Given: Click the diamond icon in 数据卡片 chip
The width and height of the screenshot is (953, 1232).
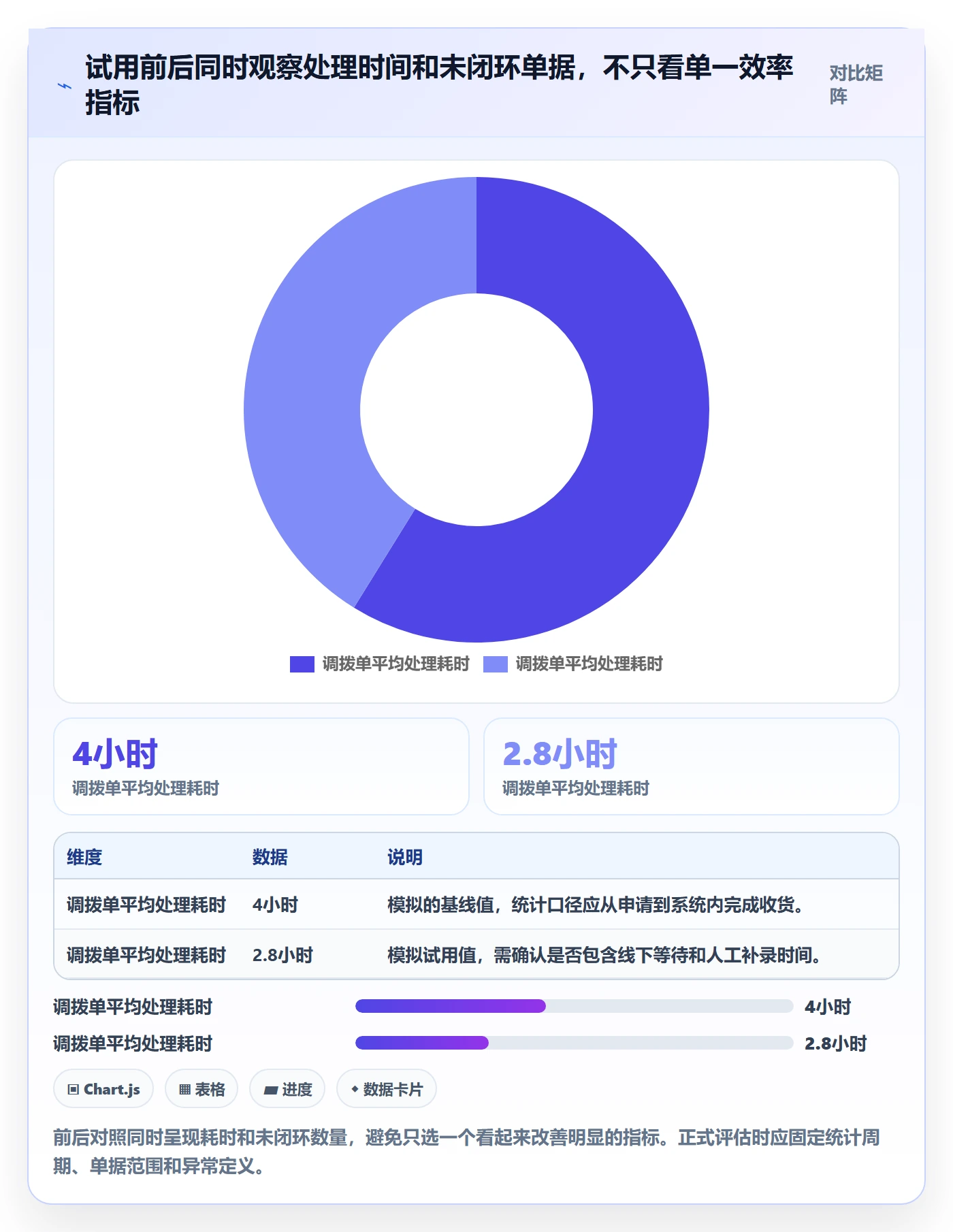Looking at the screenshot, I should pos(355,1089).
